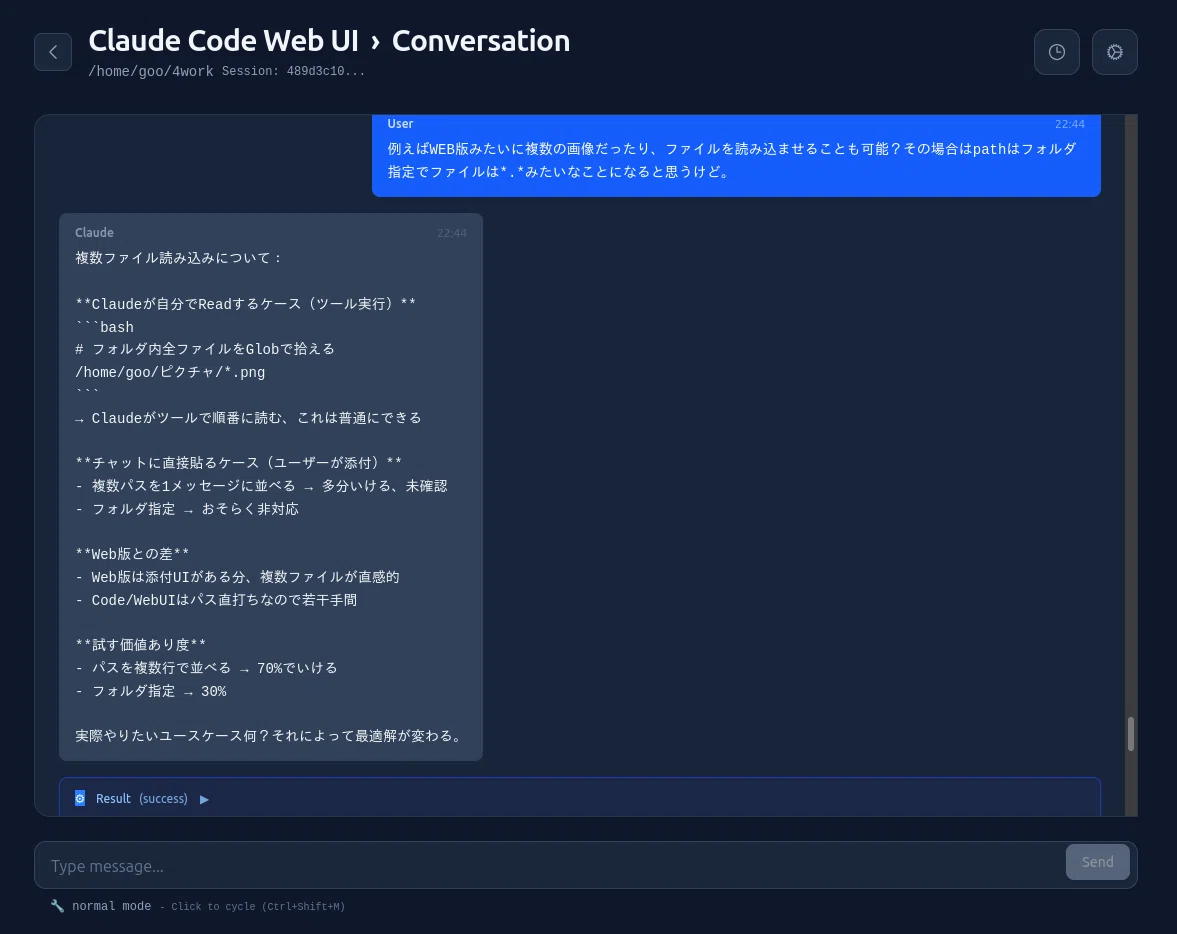
Task: Click the conversation scrollbar thumb
Action: coord(1130,734)
